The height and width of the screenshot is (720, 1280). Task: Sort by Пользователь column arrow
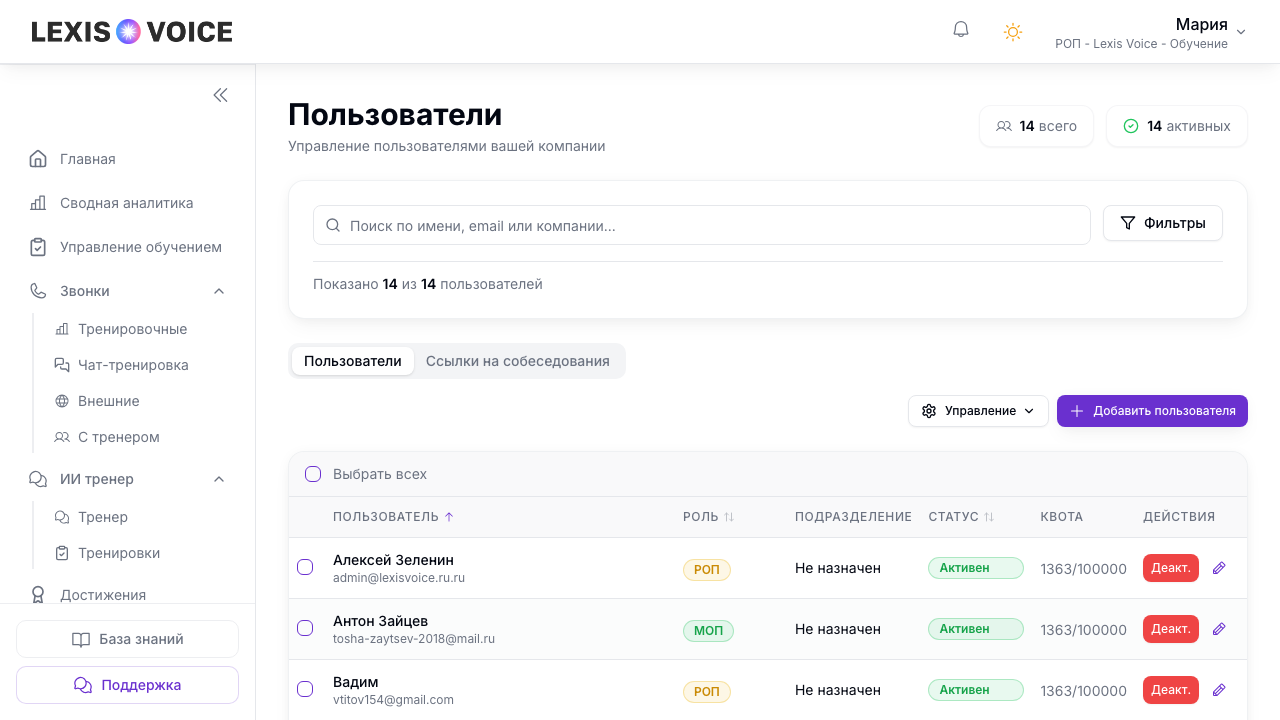pos(449,517)
